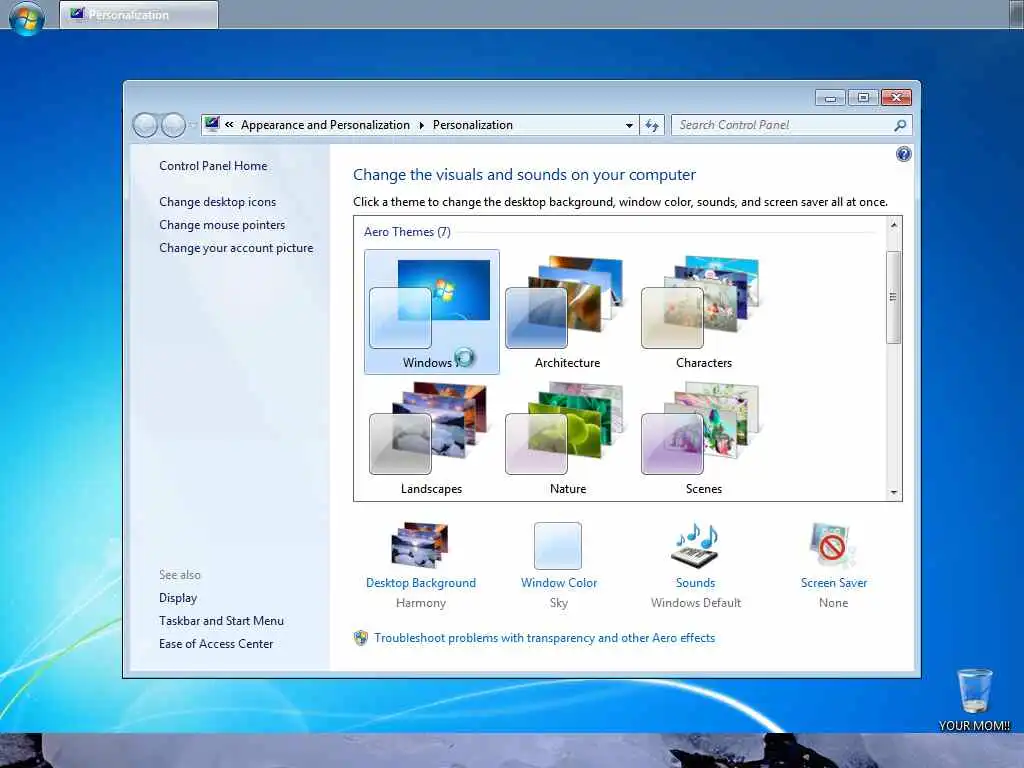Open the Window Color swatch icon
The image size is (1024, 768).
pos(558,545)
